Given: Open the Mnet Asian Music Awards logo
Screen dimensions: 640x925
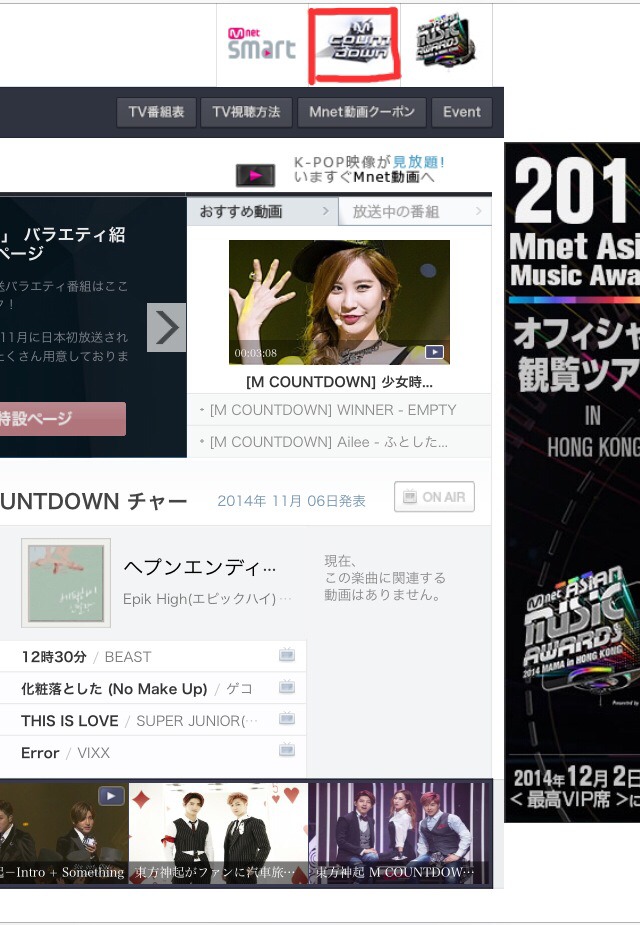Looking at the screenshot, I should pyautogui.click(x=445, y=42).
